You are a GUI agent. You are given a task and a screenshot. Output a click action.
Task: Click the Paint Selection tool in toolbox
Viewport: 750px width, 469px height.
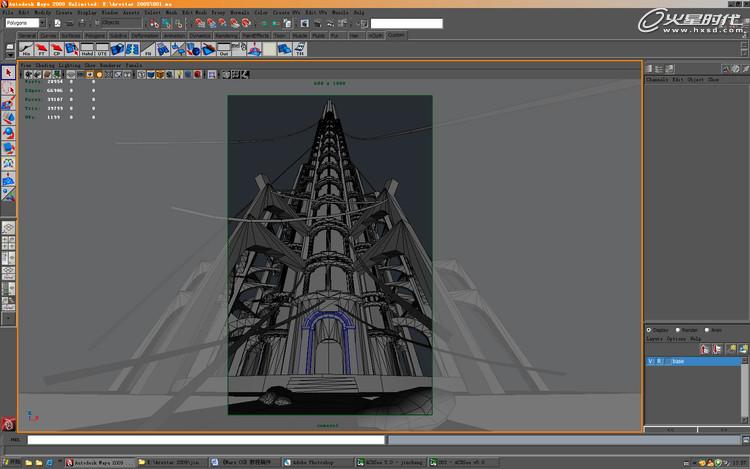pos(9,103)
